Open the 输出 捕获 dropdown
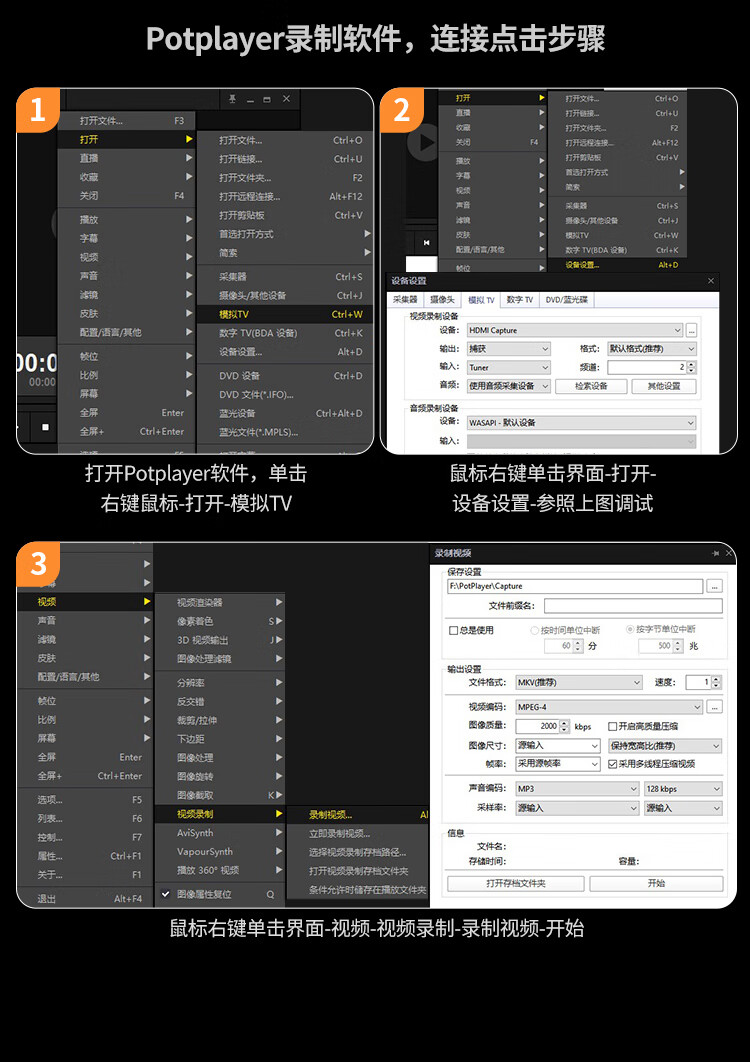The height and width of the screenshot is (1062, 750). [x=509, y=349]
